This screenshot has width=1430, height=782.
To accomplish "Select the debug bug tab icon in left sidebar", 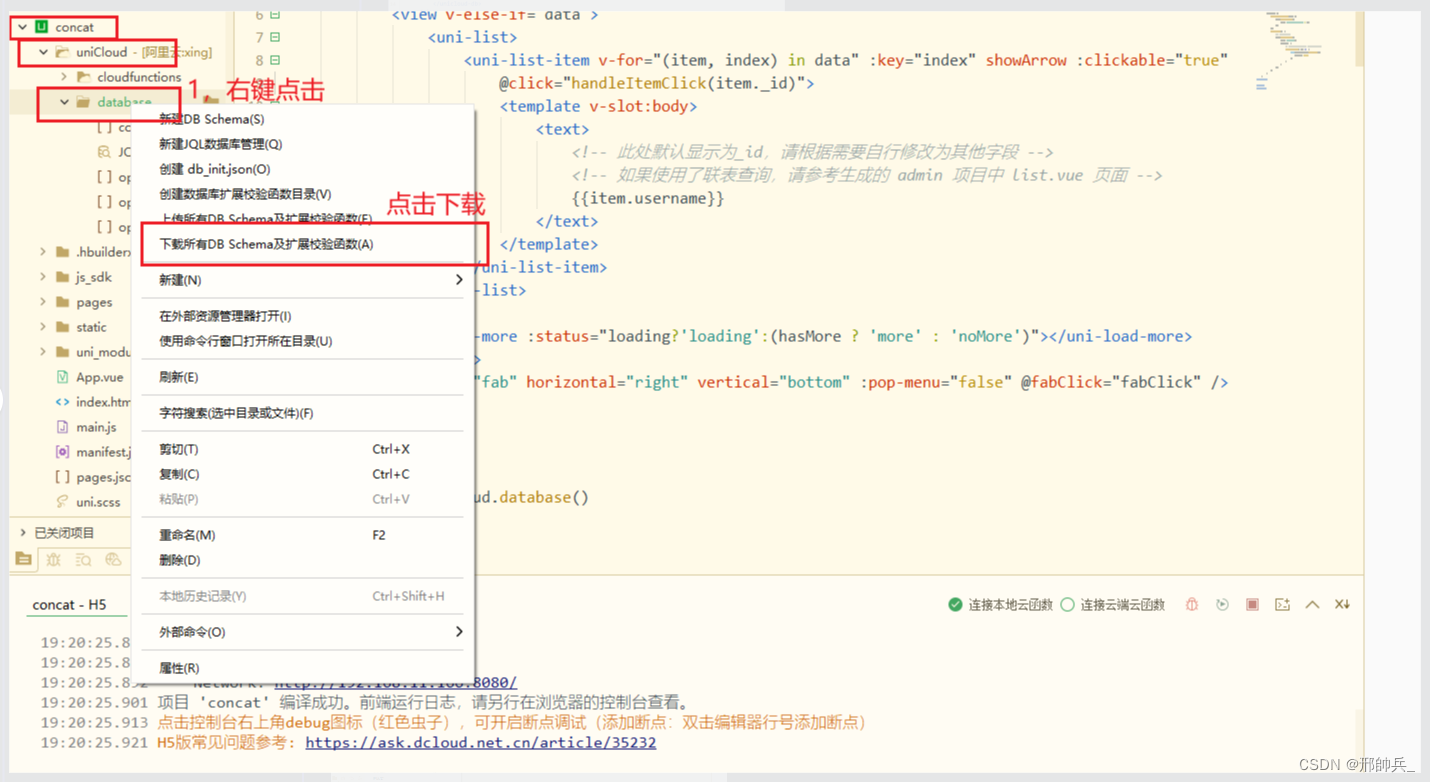I will 53,560.
